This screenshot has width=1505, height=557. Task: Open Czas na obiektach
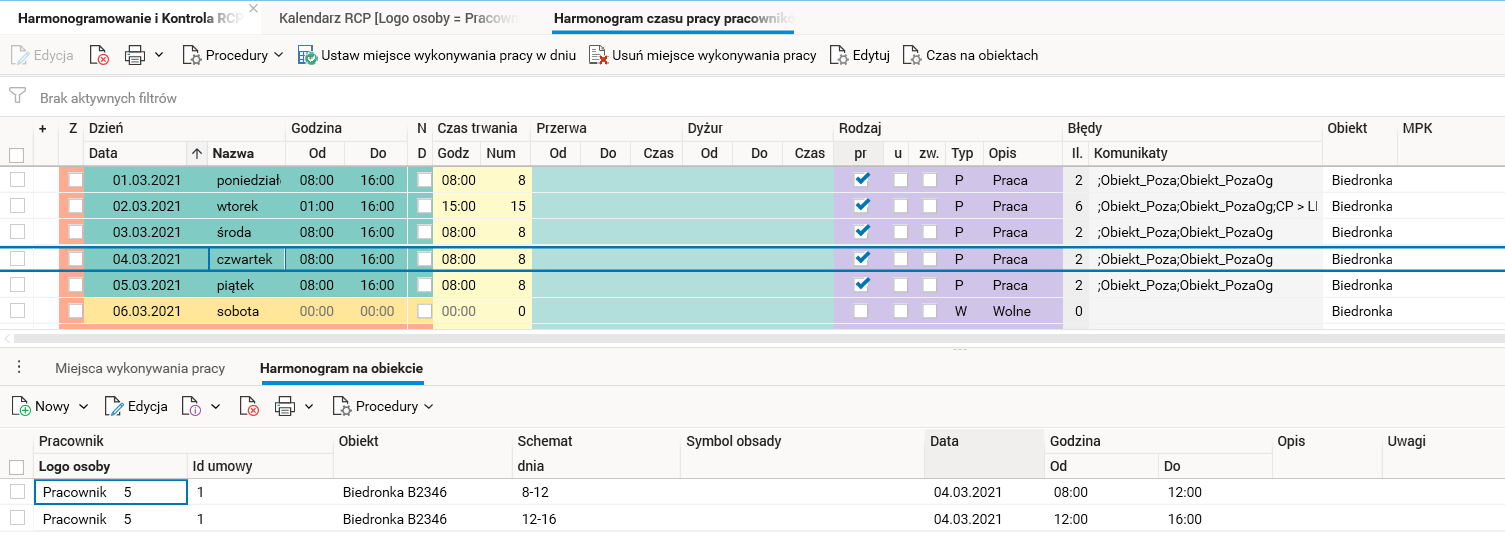pyautogui.click(x=970, y=56)
